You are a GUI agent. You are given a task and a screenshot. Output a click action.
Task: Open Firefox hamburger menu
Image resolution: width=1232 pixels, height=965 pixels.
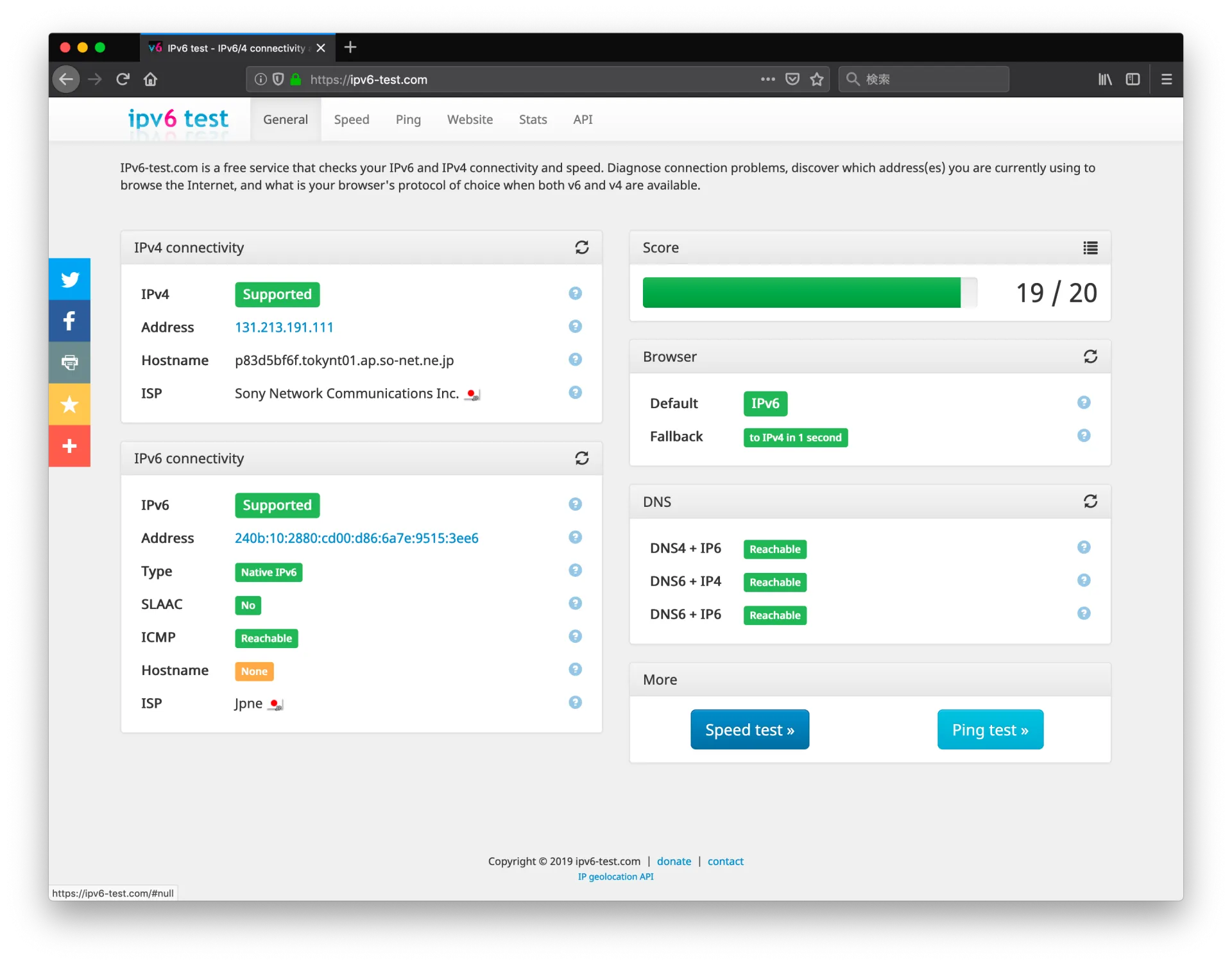tap(1167, 80)
